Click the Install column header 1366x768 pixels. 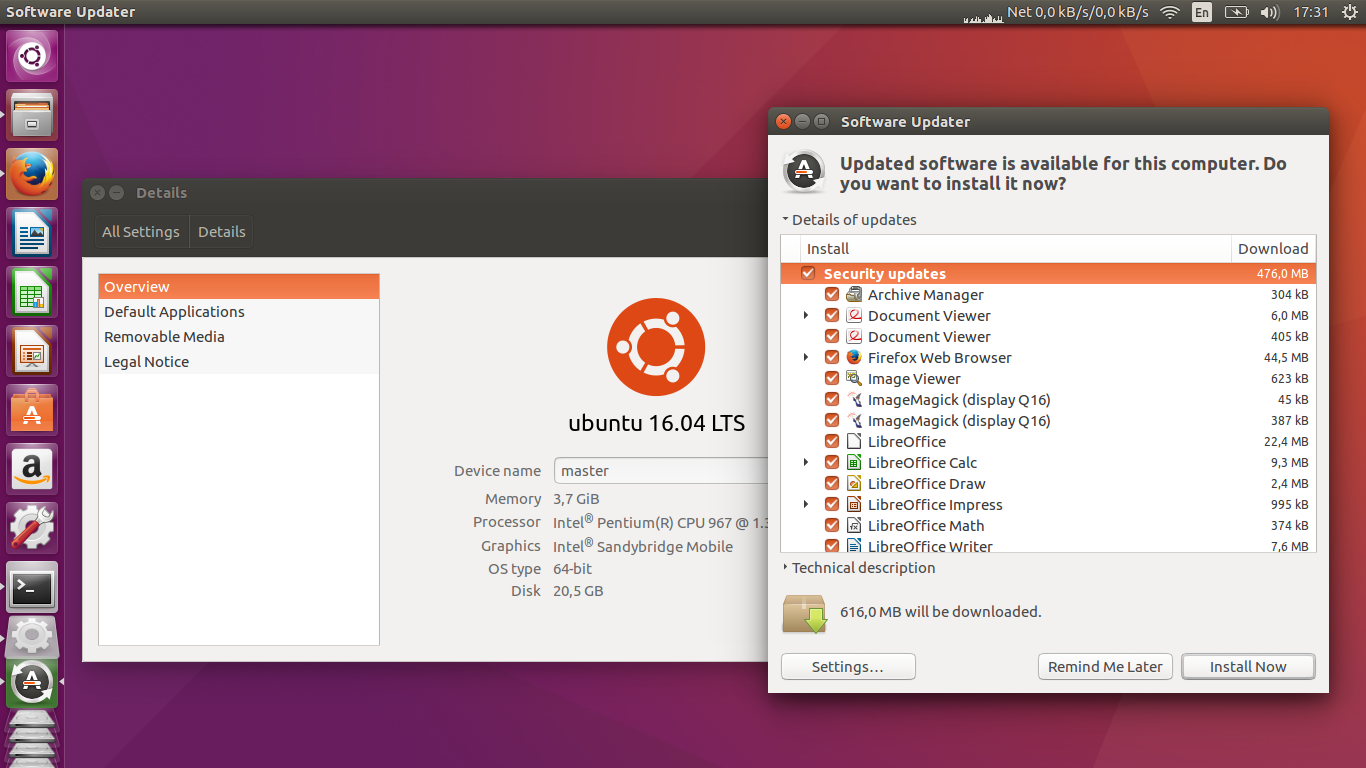(x=1016, y=249)
